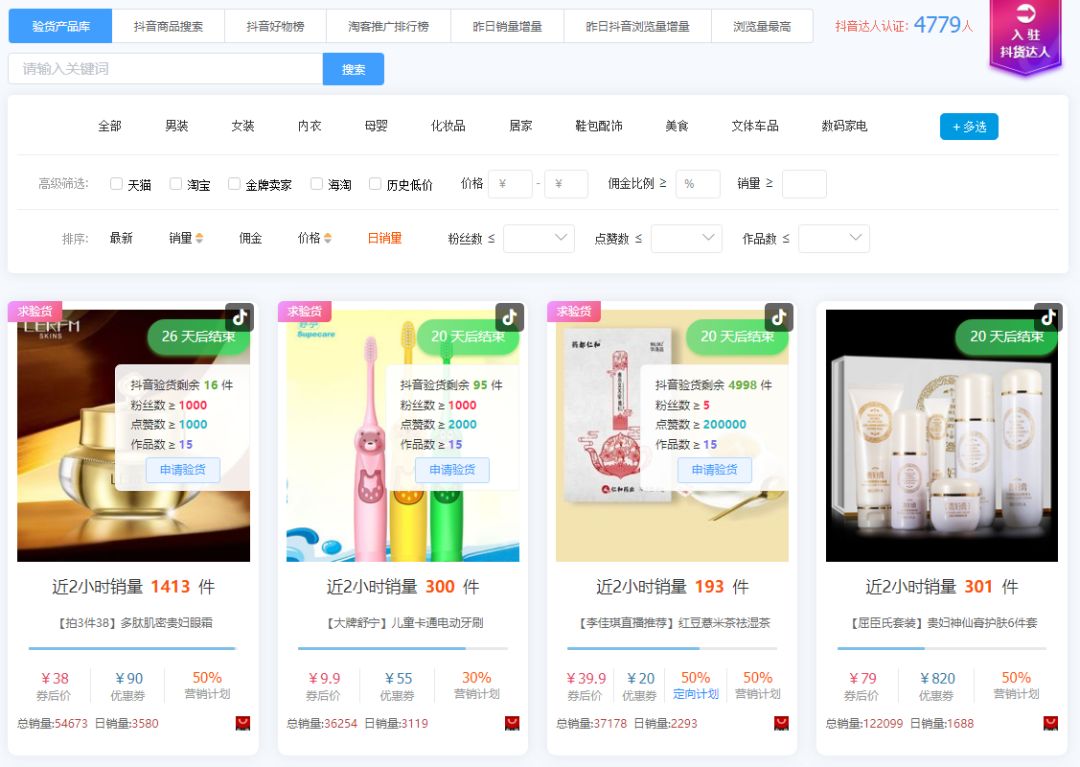
Task: Enable the 海淘 filter checkbox
Action: 316,184
